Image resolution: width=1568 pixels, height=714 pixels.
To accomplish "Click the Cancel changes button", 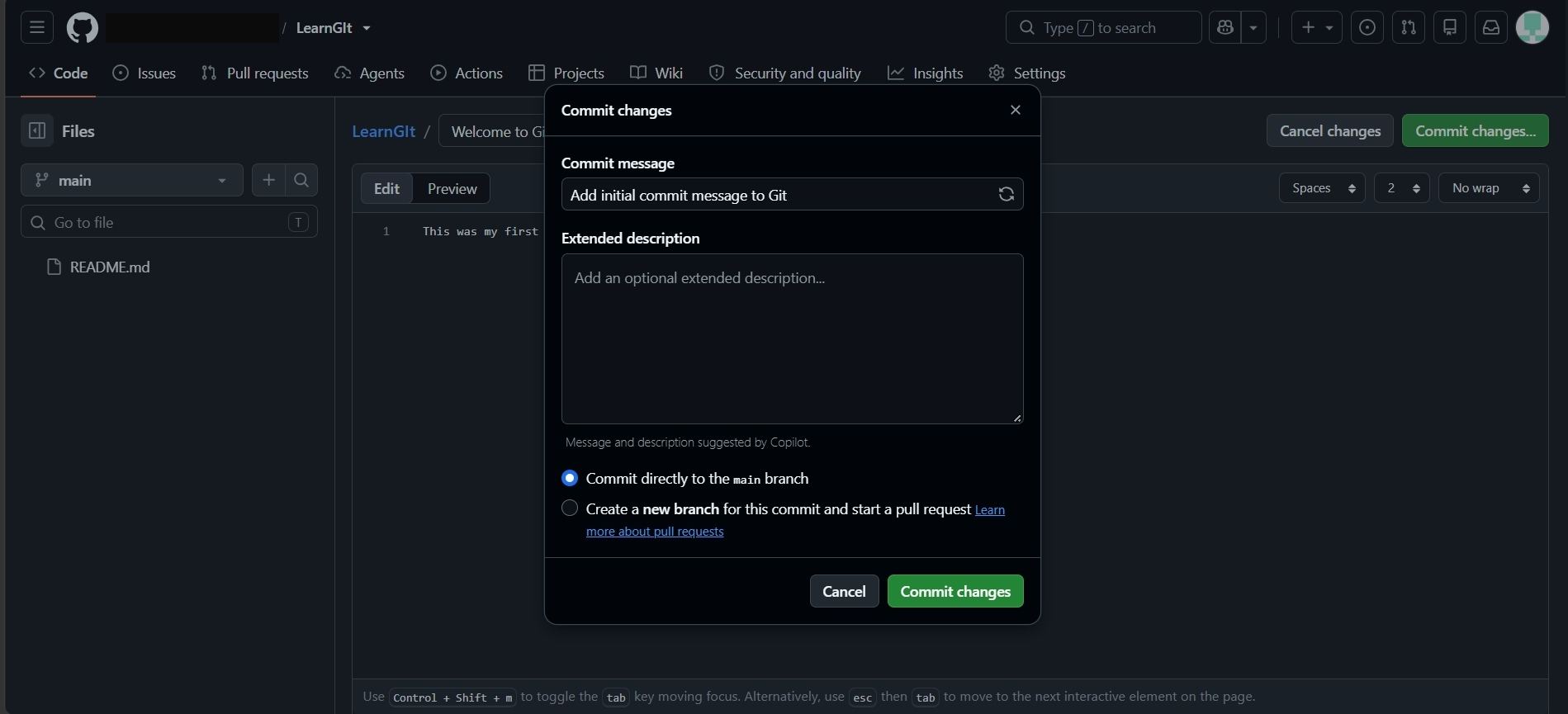I will (x=1330, y=130).
